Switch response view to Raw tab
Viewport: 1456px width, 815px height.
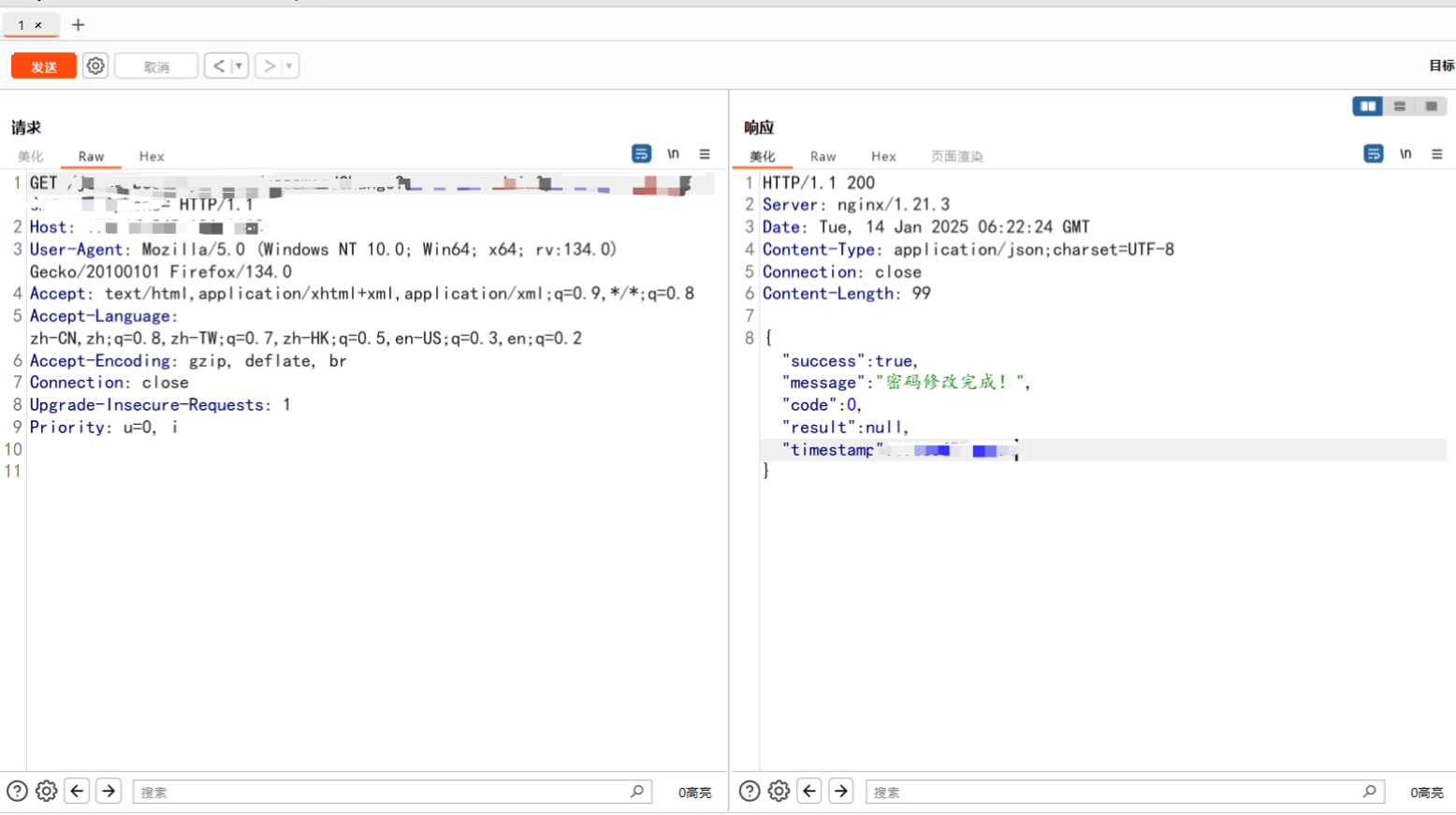pos(823,156)
